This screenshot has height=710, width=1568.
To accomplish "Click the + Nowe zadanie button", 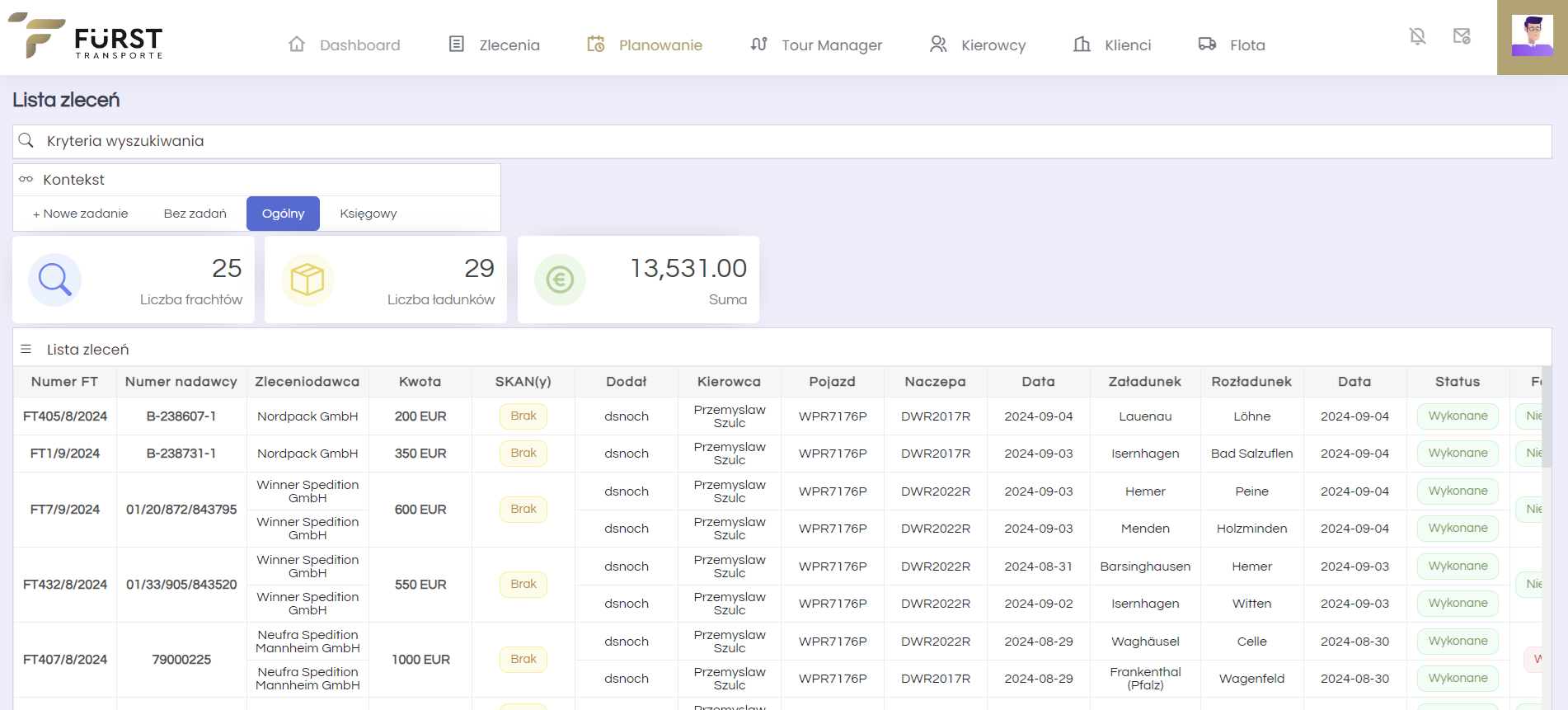I will 81,214.
